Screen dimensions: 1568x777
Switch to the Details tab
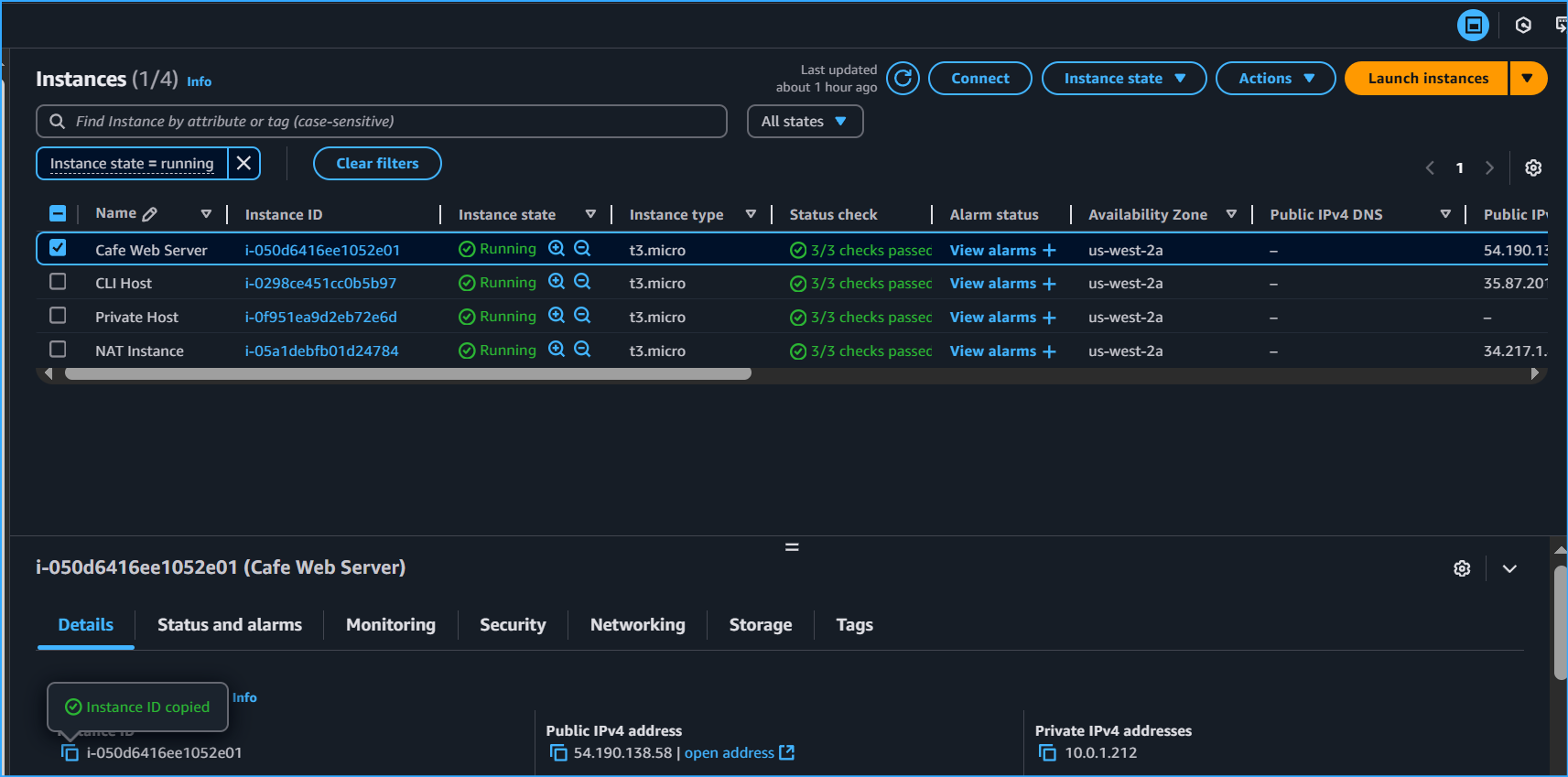pyautogui.click(x=86, y=625)
